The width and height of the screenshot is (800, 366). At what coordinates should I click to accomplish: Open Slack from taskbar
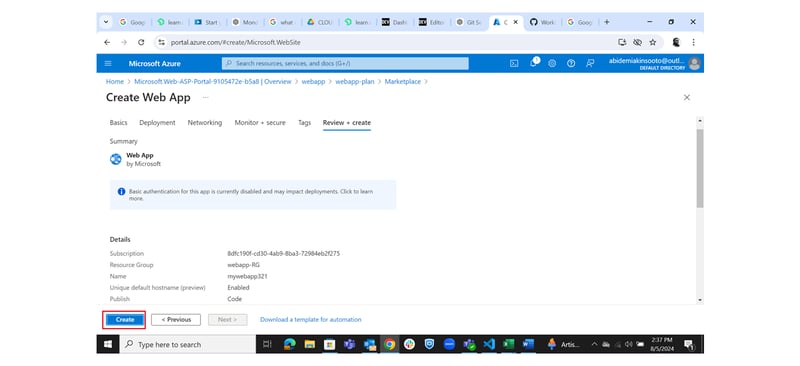(x=409, y=345)
